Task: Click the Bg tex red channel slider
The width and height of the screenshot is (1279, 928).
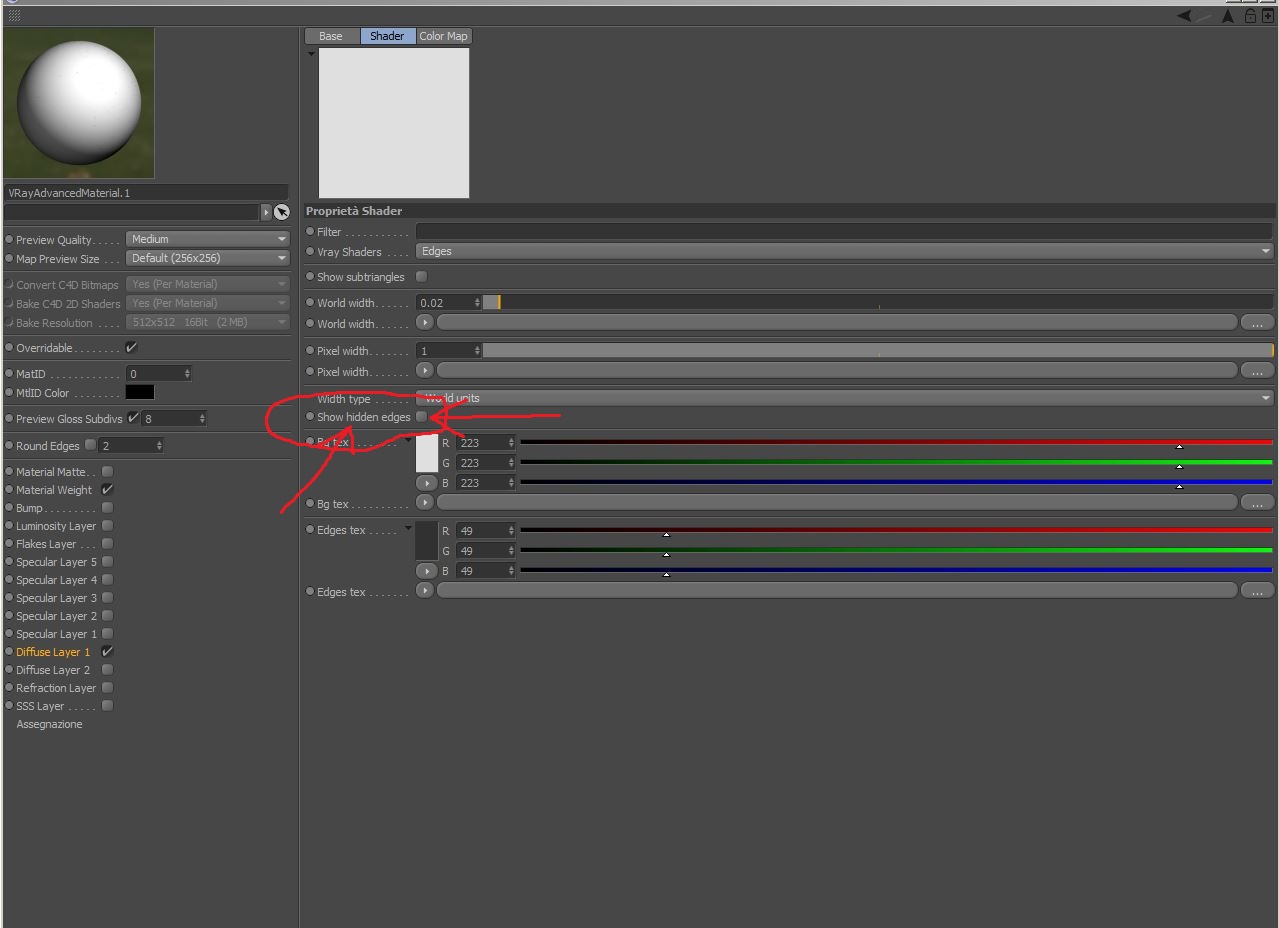Action: point(896,442)
